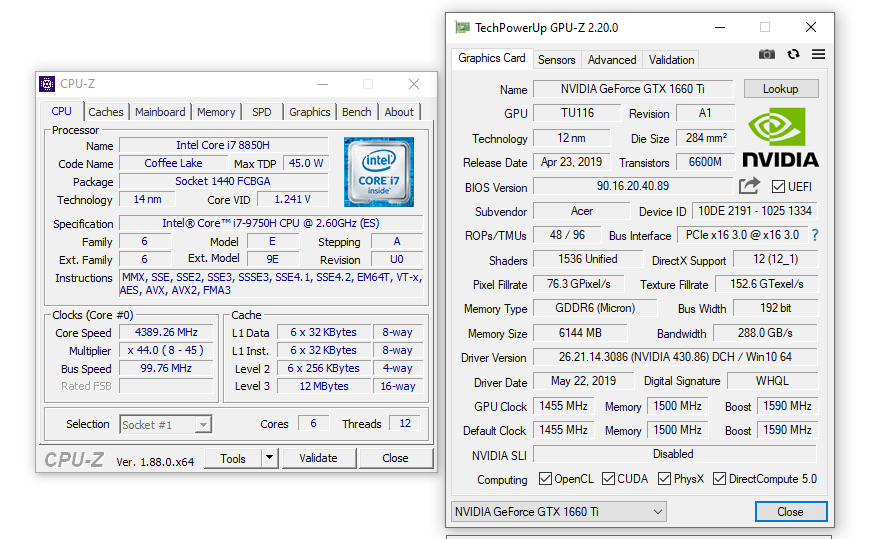Screen dimensions: 872x539
Task: Click the Multiplier value x 44.0 (8 - 45)
Action: (x=166, y=350)
